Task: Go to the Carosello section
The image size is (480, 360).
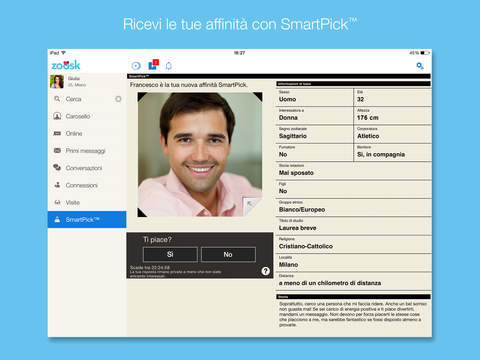Action: [87, 116]
